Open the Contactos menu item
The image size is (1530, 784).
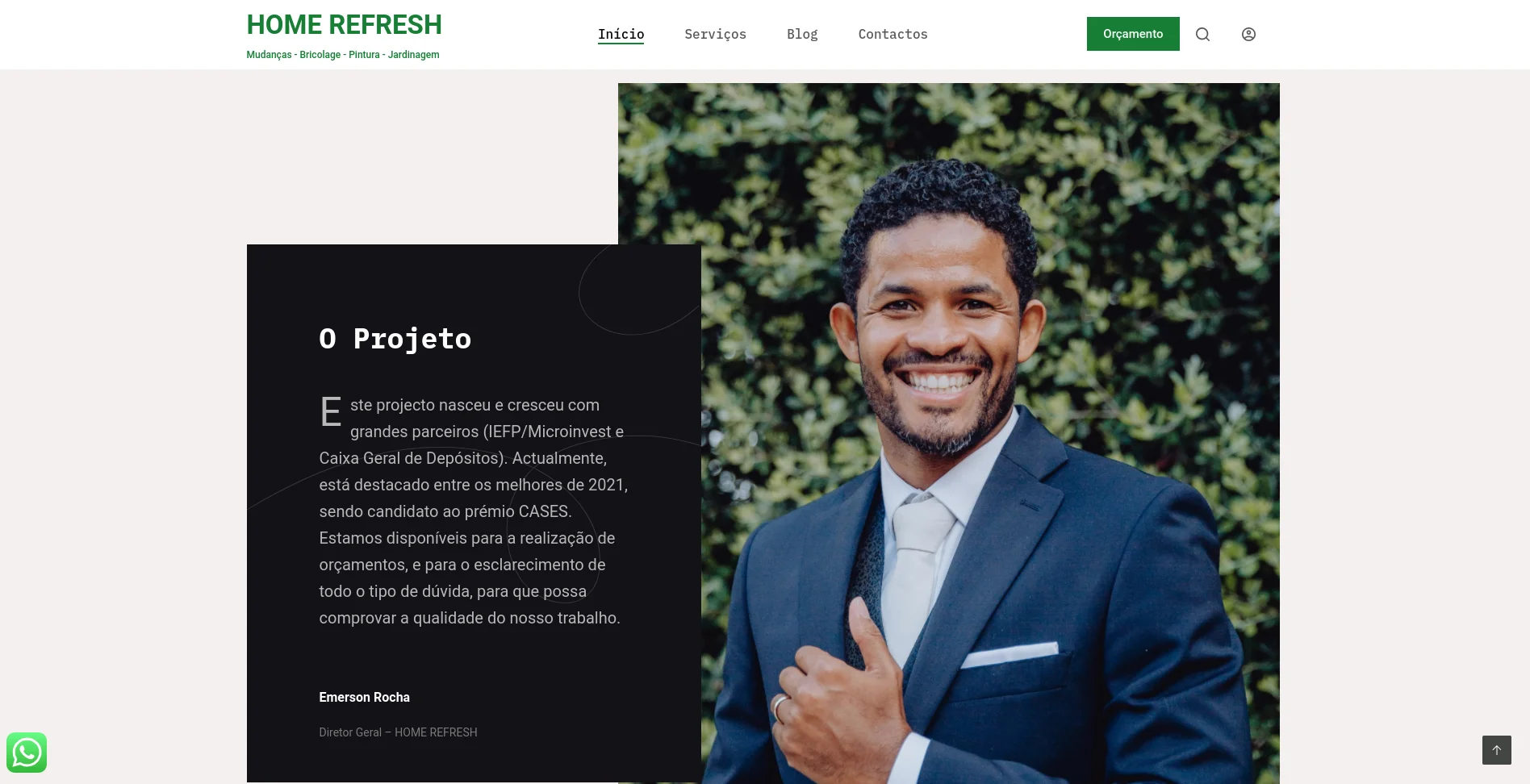(892, 34)
